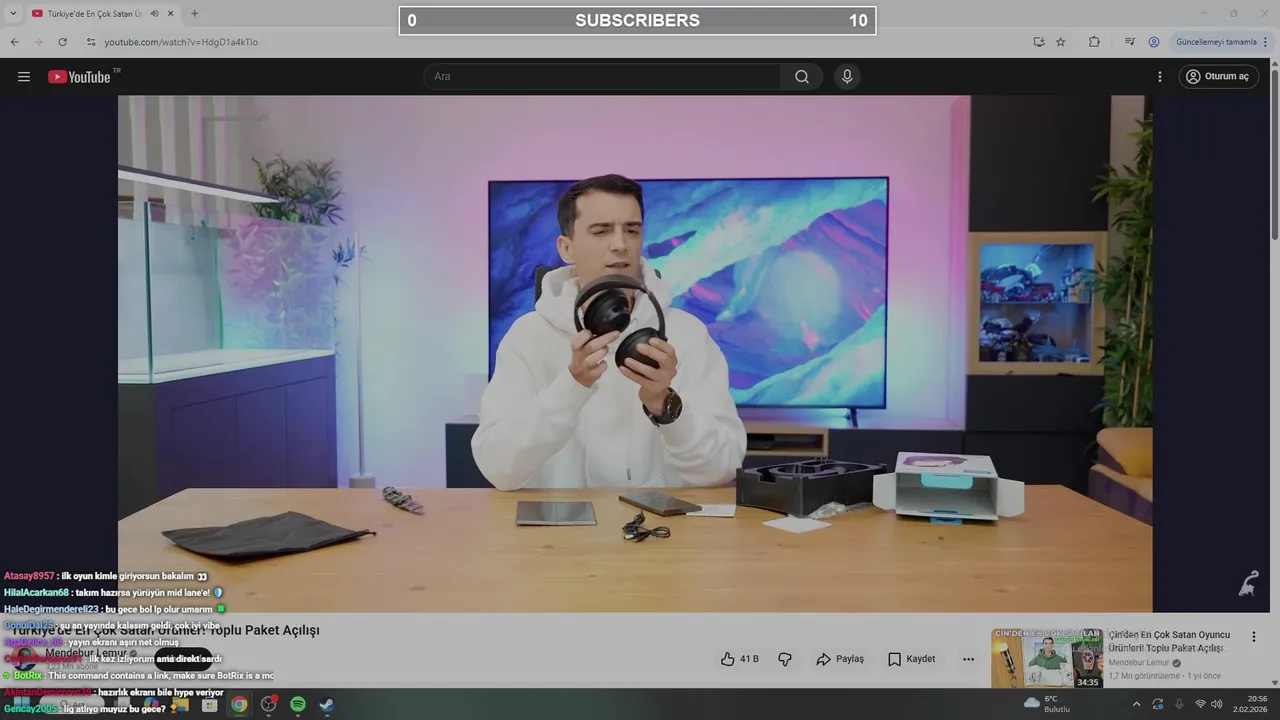Go back in browser history
The height and width of the screenshot is (720, 1280).
(x=14, y=42)
